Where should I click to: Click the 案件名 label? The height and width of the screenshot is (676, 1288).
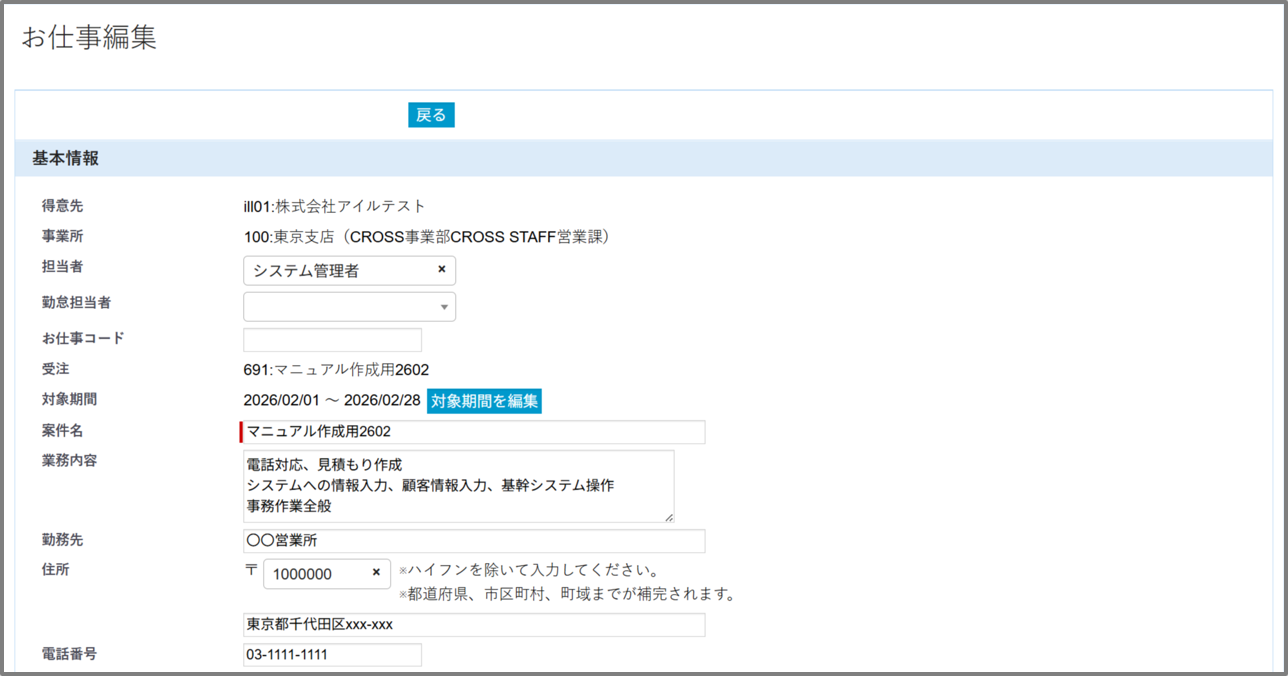coord(62,430)
